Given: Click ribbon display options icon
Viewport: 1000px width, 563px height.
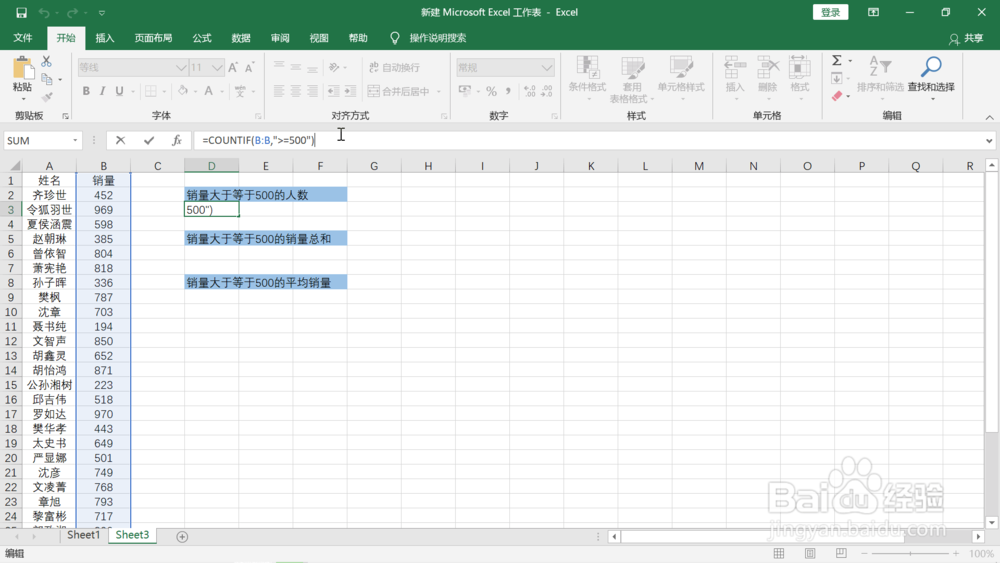Looking at the screenshot, I should point(873,12).
